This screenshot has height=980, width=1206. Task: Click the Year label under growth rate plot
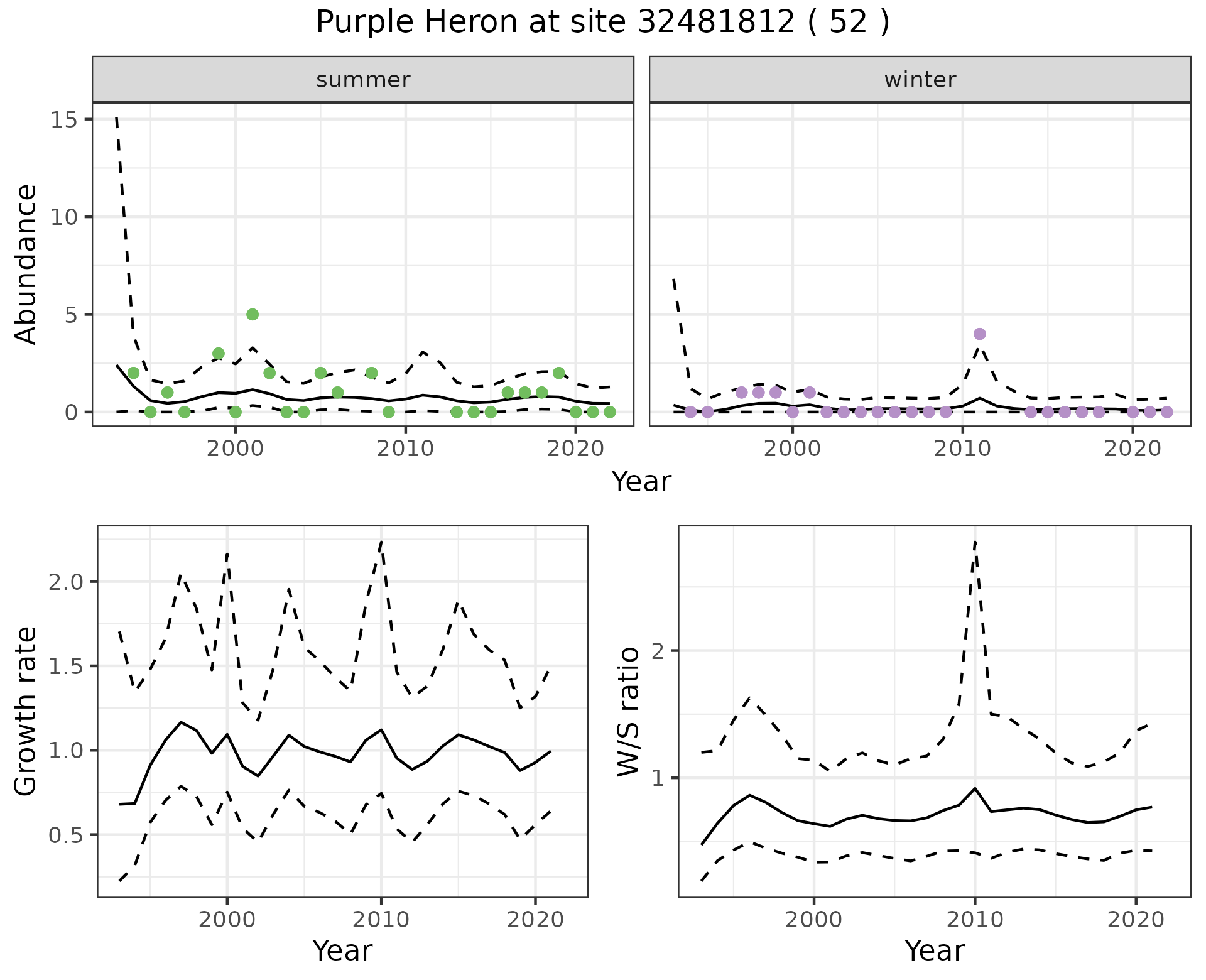(342, 950)
